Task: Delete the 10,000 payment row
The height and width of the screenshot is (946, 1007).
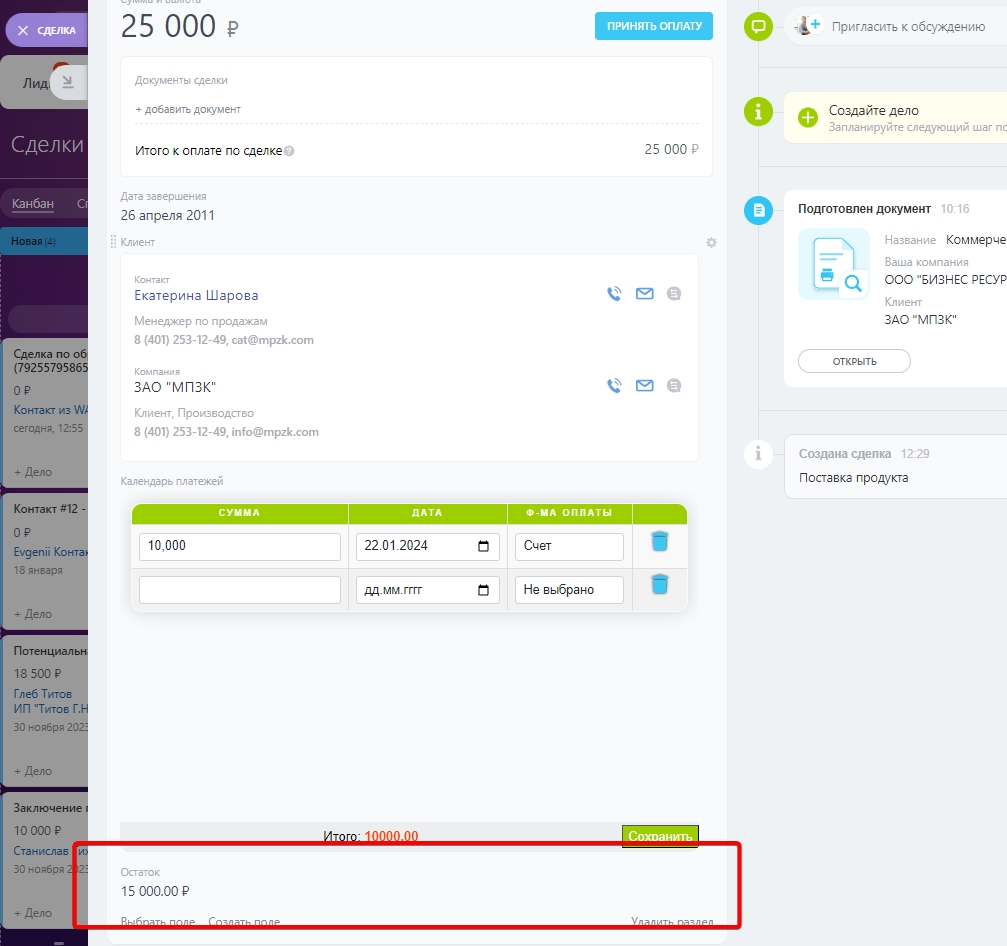Action: [660, 541]
